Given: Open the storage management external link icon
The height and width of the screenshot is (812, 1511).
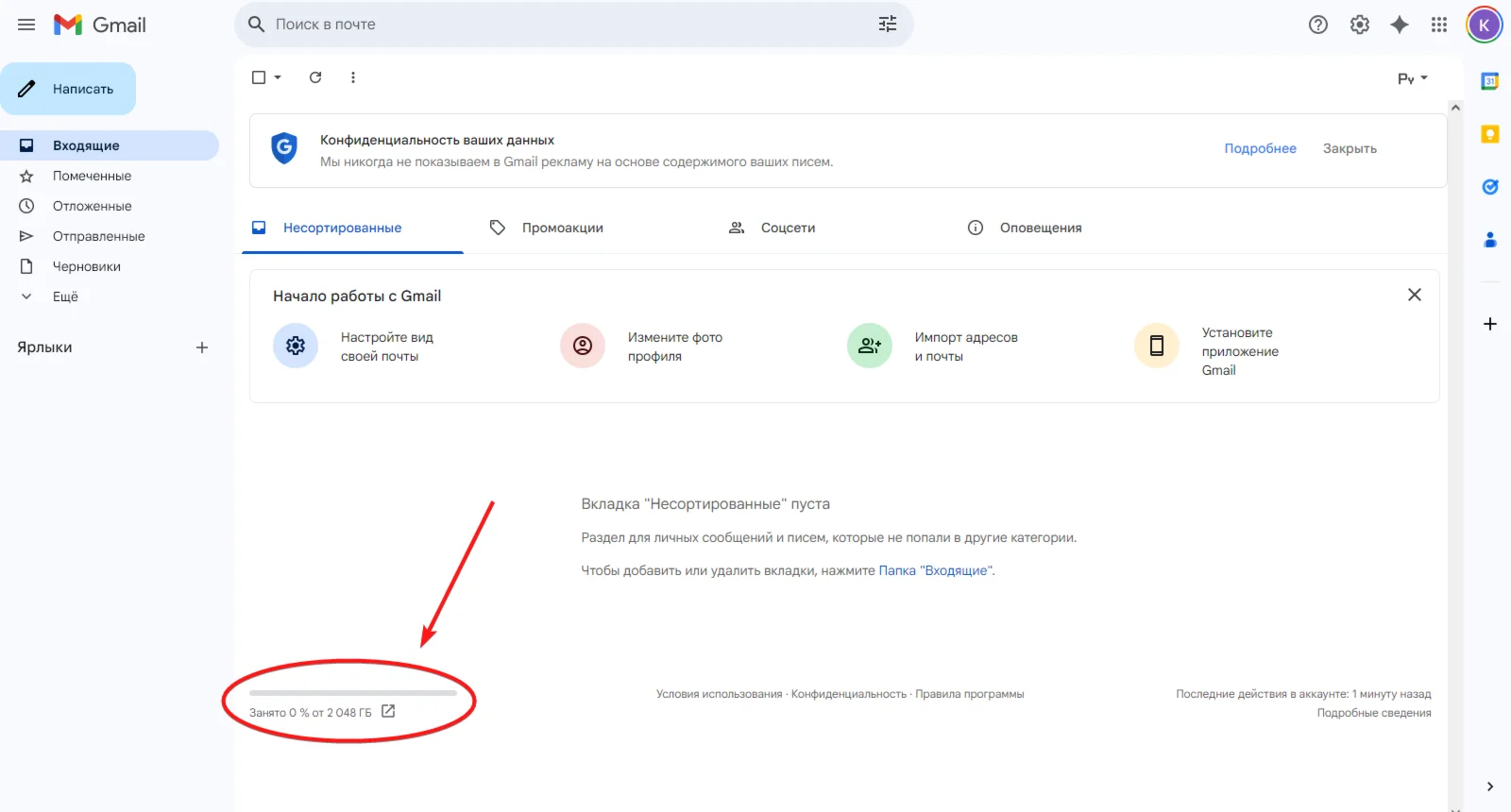Looking at the screenshot, I should (388, 711).
